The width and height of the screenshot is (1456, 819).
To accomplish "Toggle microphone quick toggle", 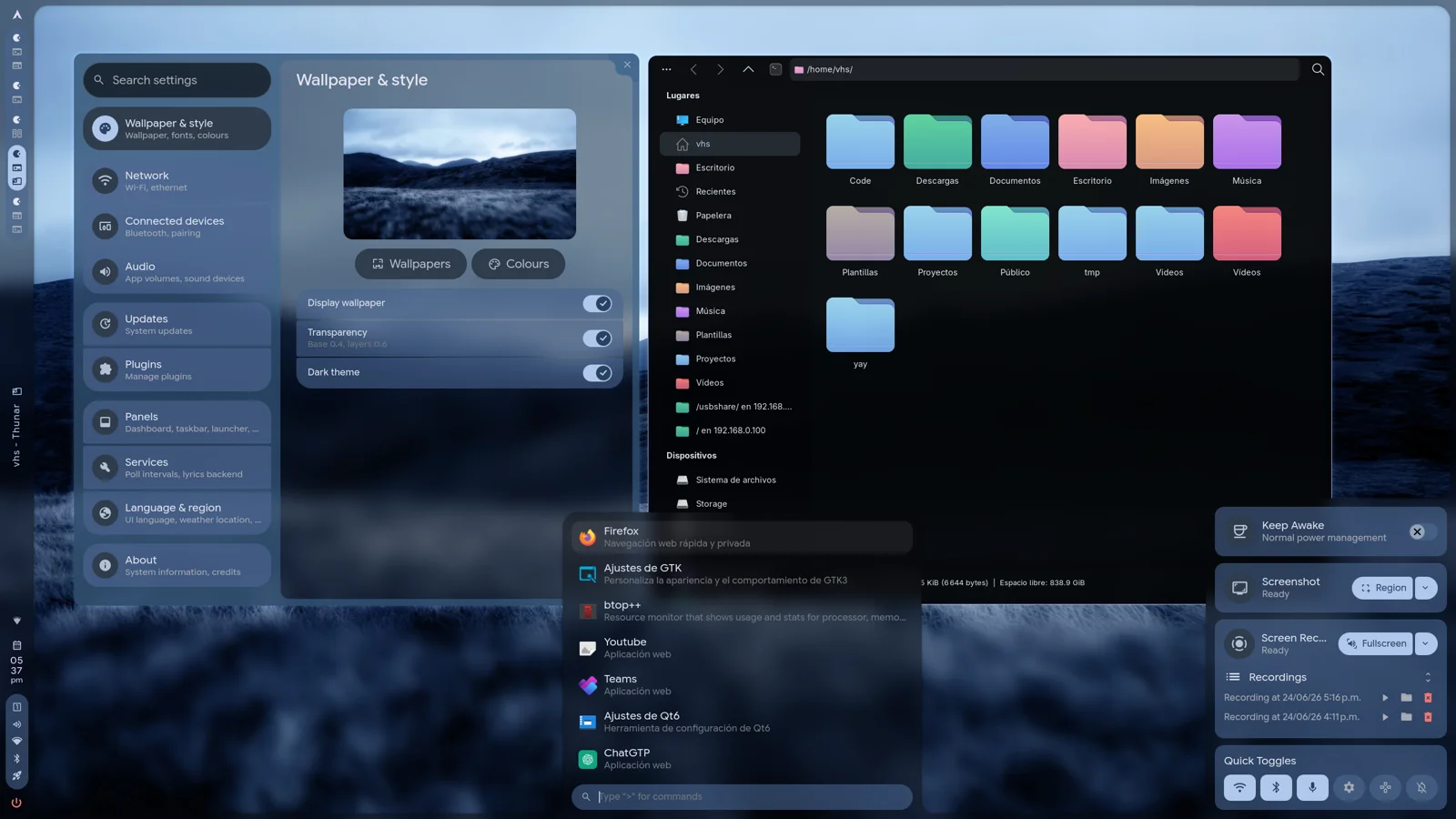I will [1312, 787].
